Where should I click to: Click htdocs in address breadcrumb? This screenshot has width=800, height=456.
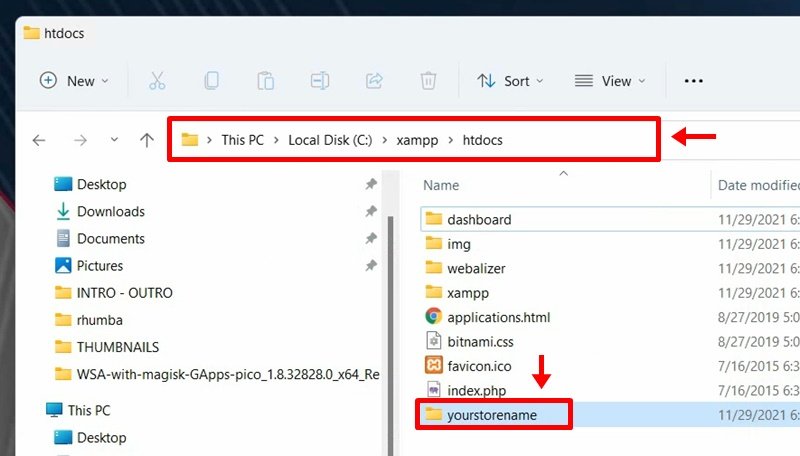click(x=482, y=140)
